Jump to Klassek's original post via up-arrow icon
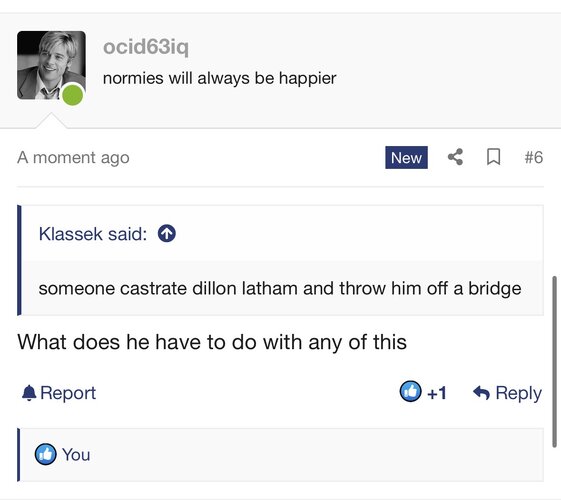Image resolution: width=561 pixels, height=500 pixels. 167,234
